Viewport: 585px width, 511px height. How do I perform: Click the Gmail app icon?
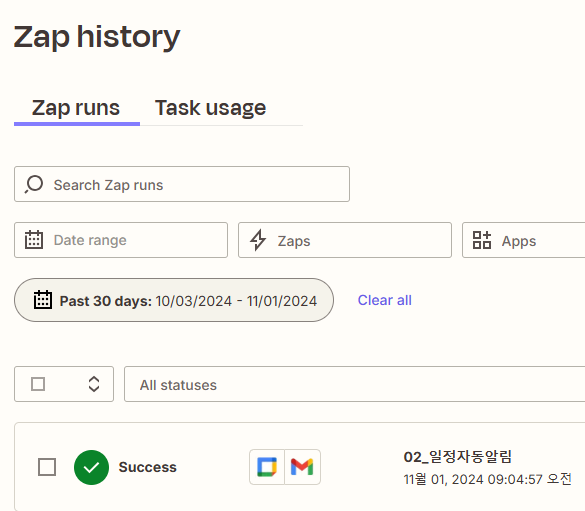pyautogui.click(x=302, y=467)
